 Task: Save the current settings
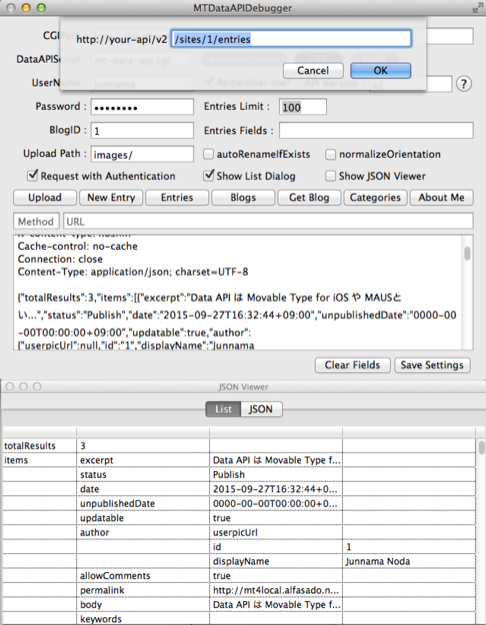tap(432, 365)
